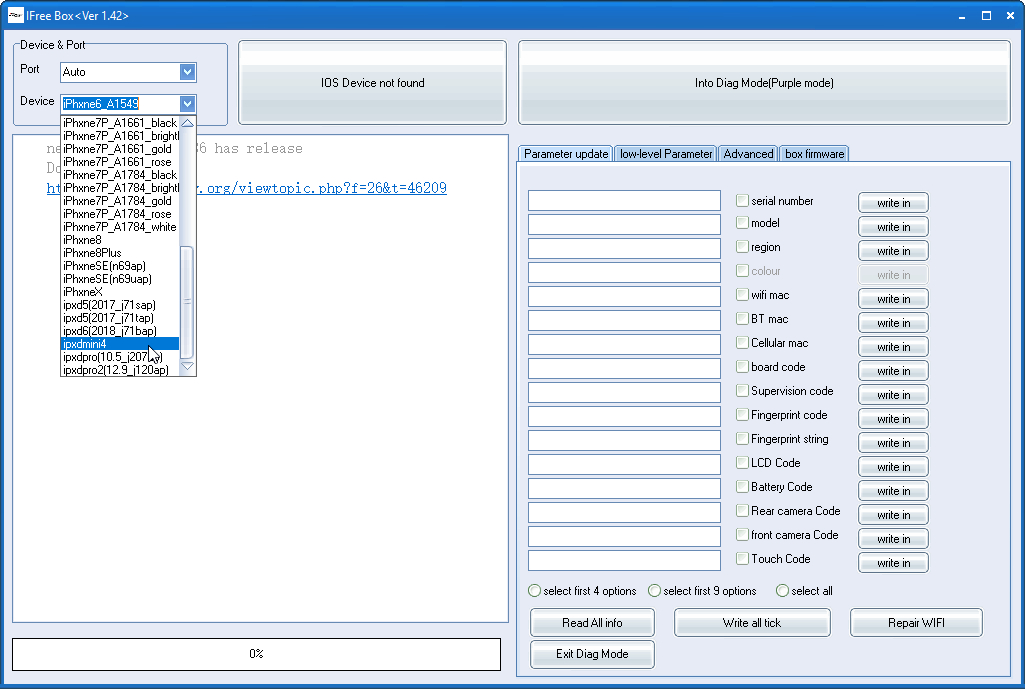
Task: Open the box firmware tab
Action: point(815,154)
